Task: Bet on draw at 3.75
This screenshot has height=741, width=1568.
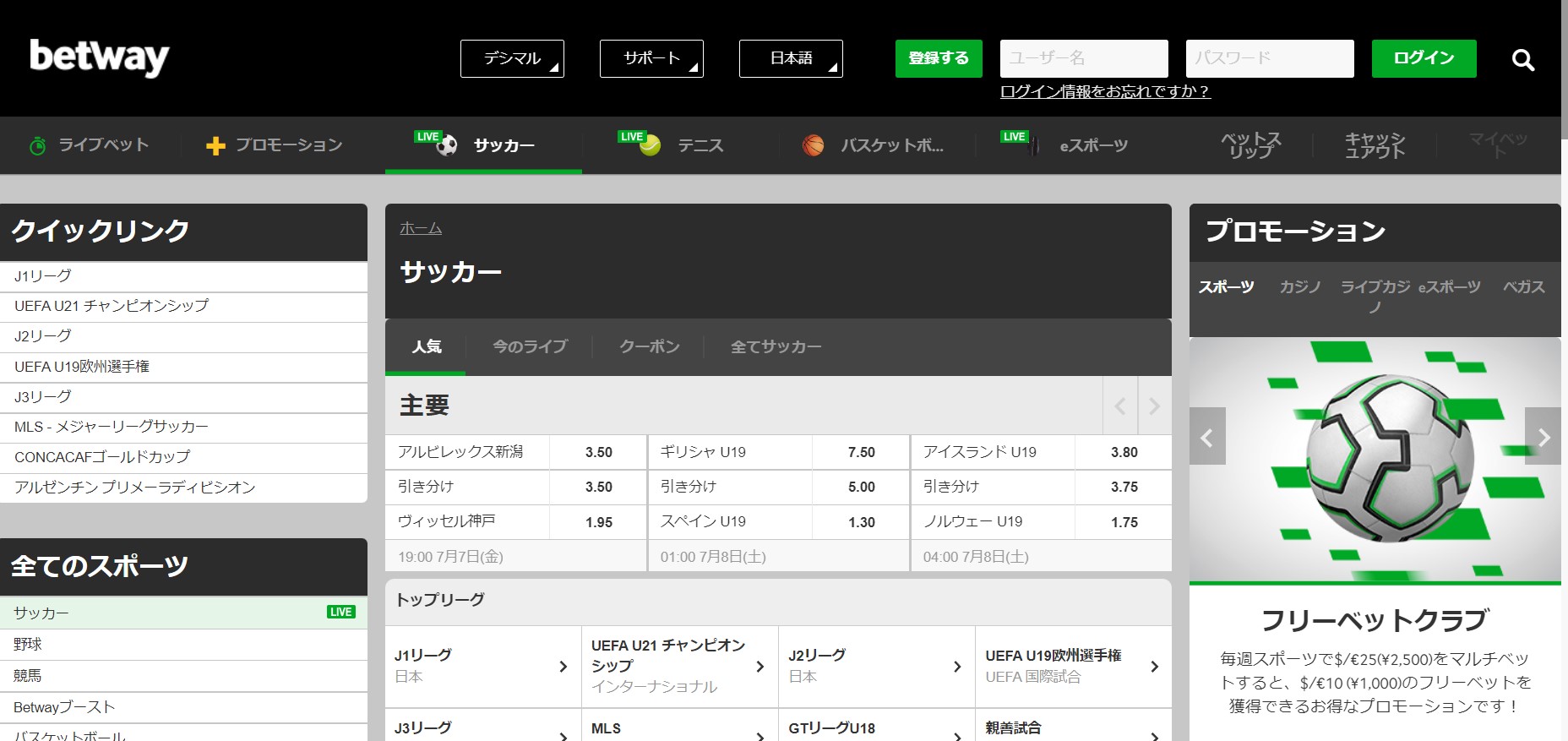Action: tap(1124, 487)
